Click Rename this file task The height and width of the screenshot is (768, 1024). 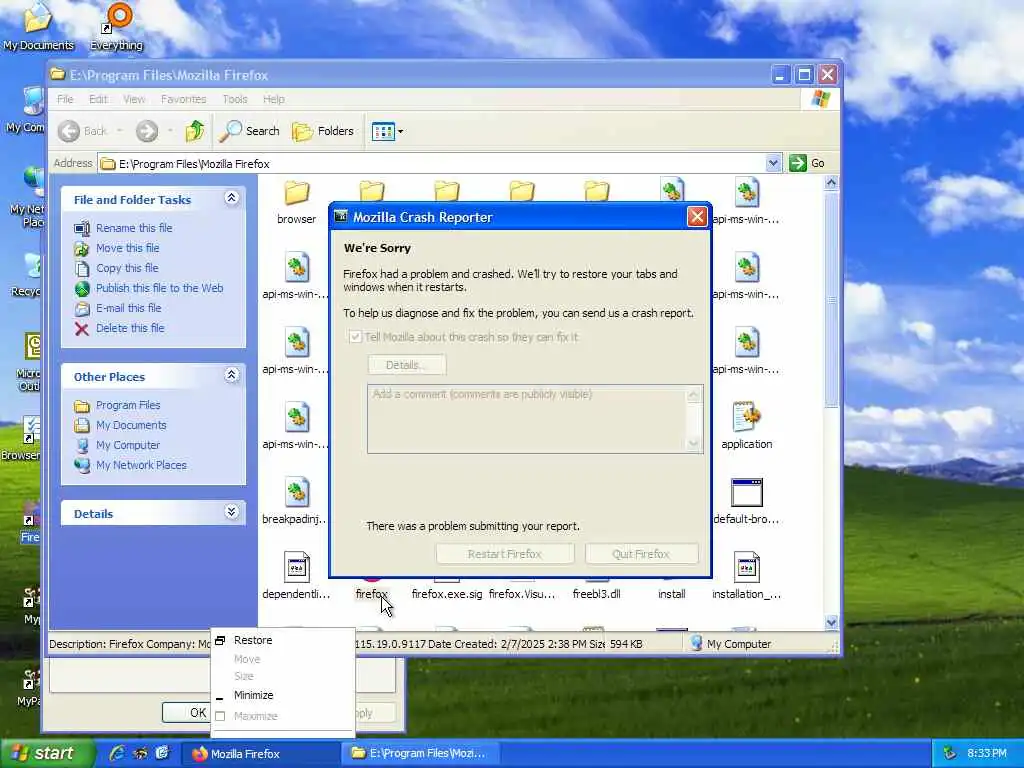coord(134,228)
